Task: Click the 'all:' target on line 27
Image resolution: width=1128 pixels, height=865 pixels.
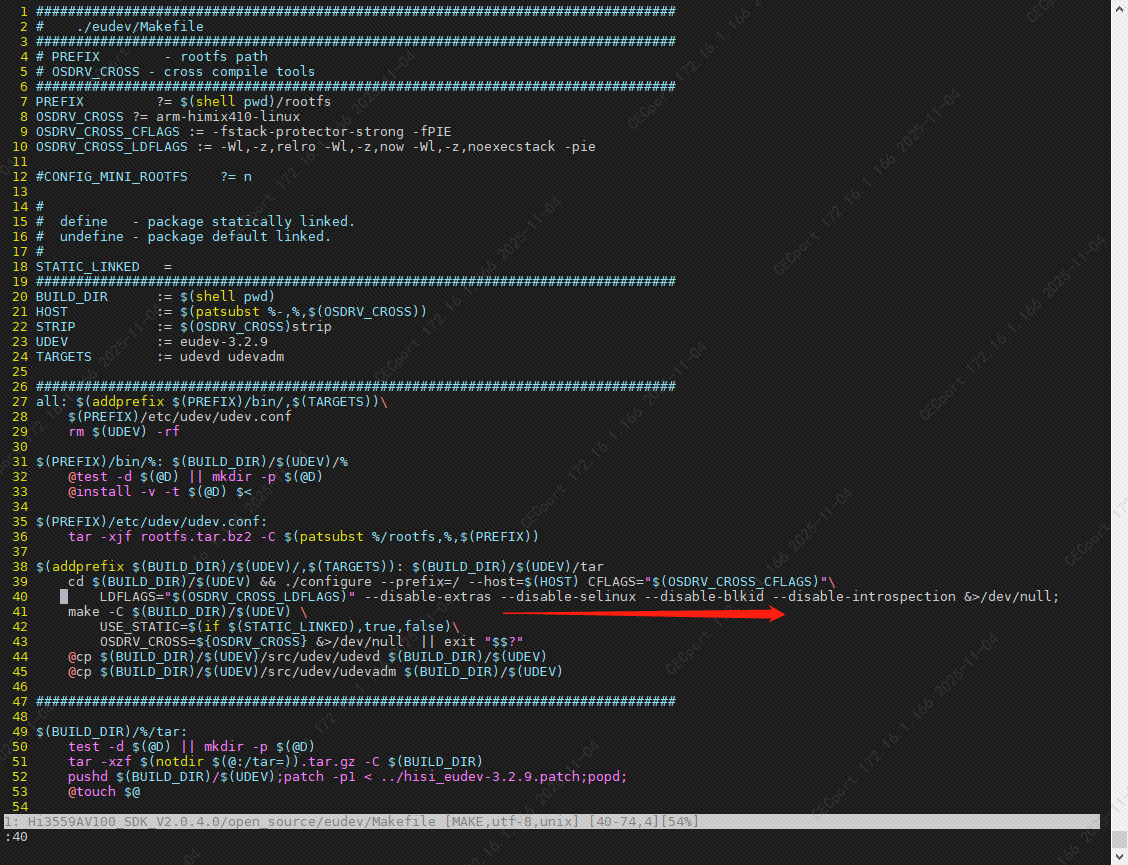Action: [x=52, y=402]
